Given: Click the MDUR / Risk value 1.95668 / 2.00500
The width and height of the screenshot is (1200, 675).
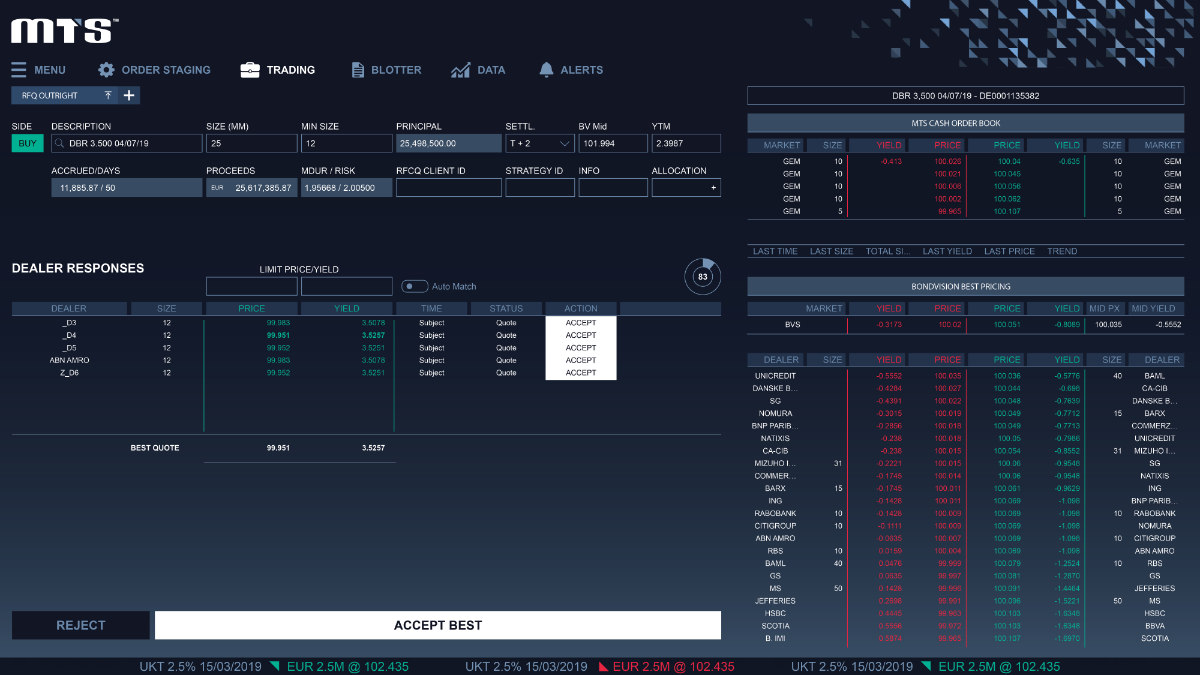Looking at the screenshot, I should tap(346, 187).
